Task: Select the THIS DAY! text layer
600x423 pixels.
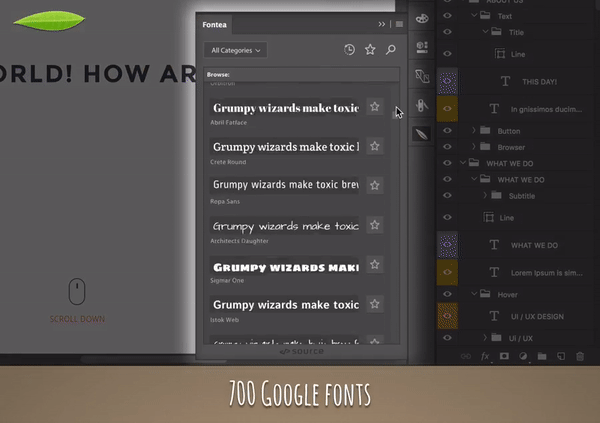Action: (540, 82)
